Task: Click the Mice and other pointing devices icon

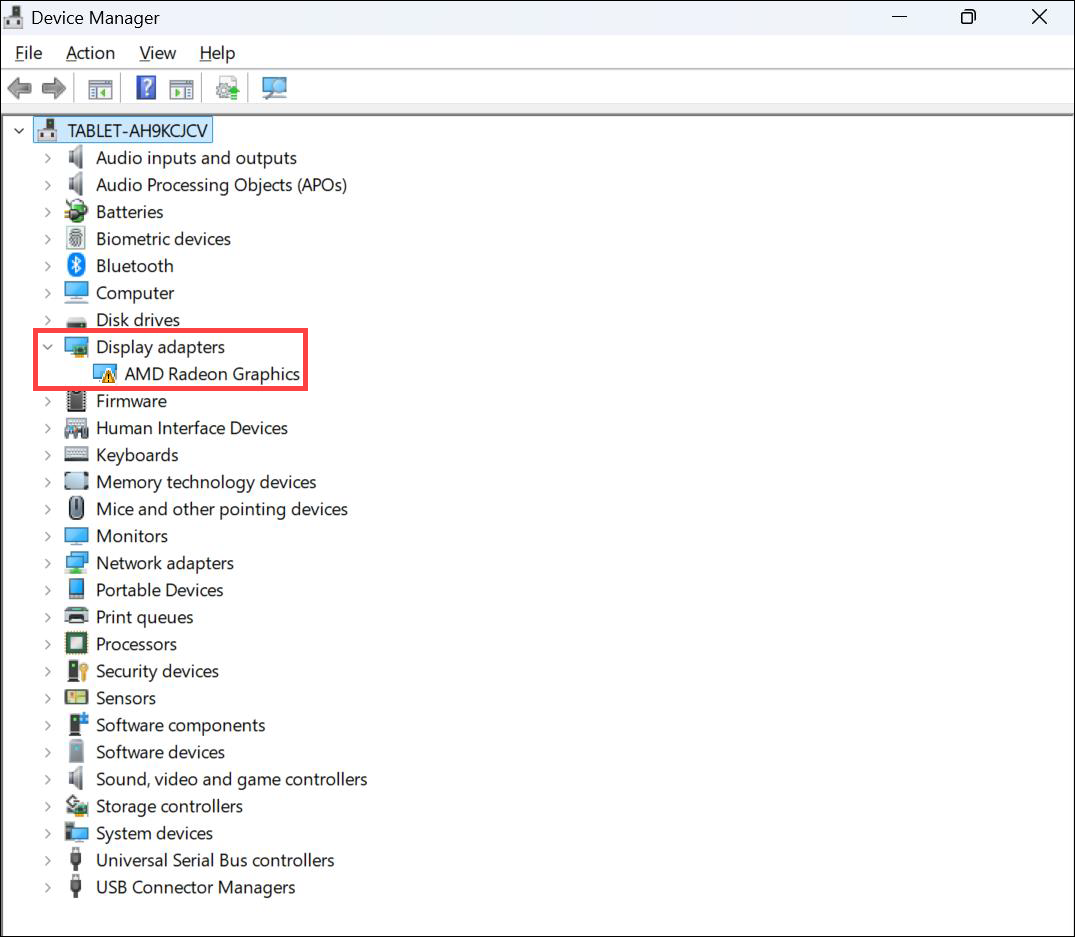Action: point(76,509)
